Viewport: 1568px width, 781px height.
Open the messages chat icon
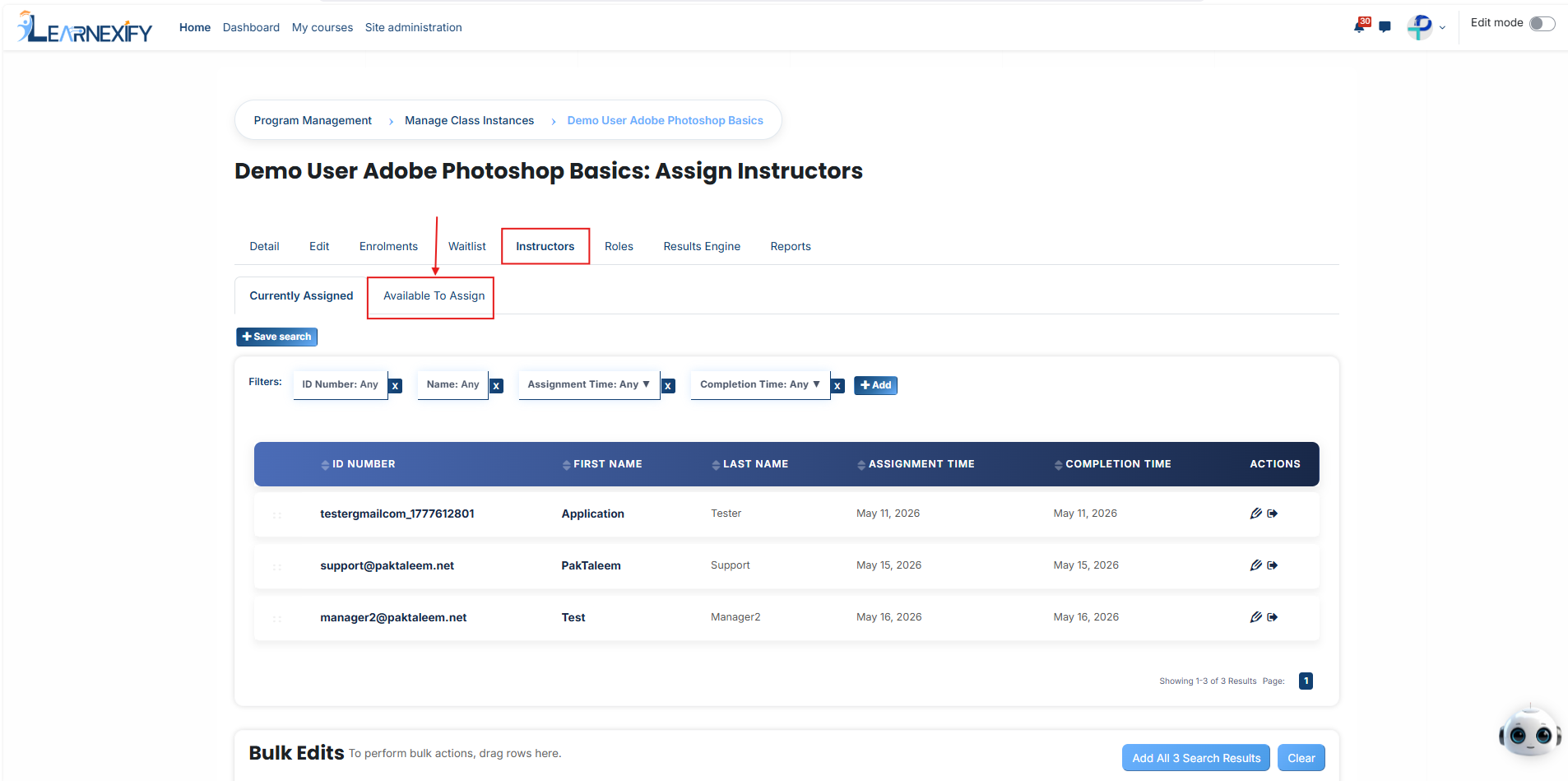1385,27
